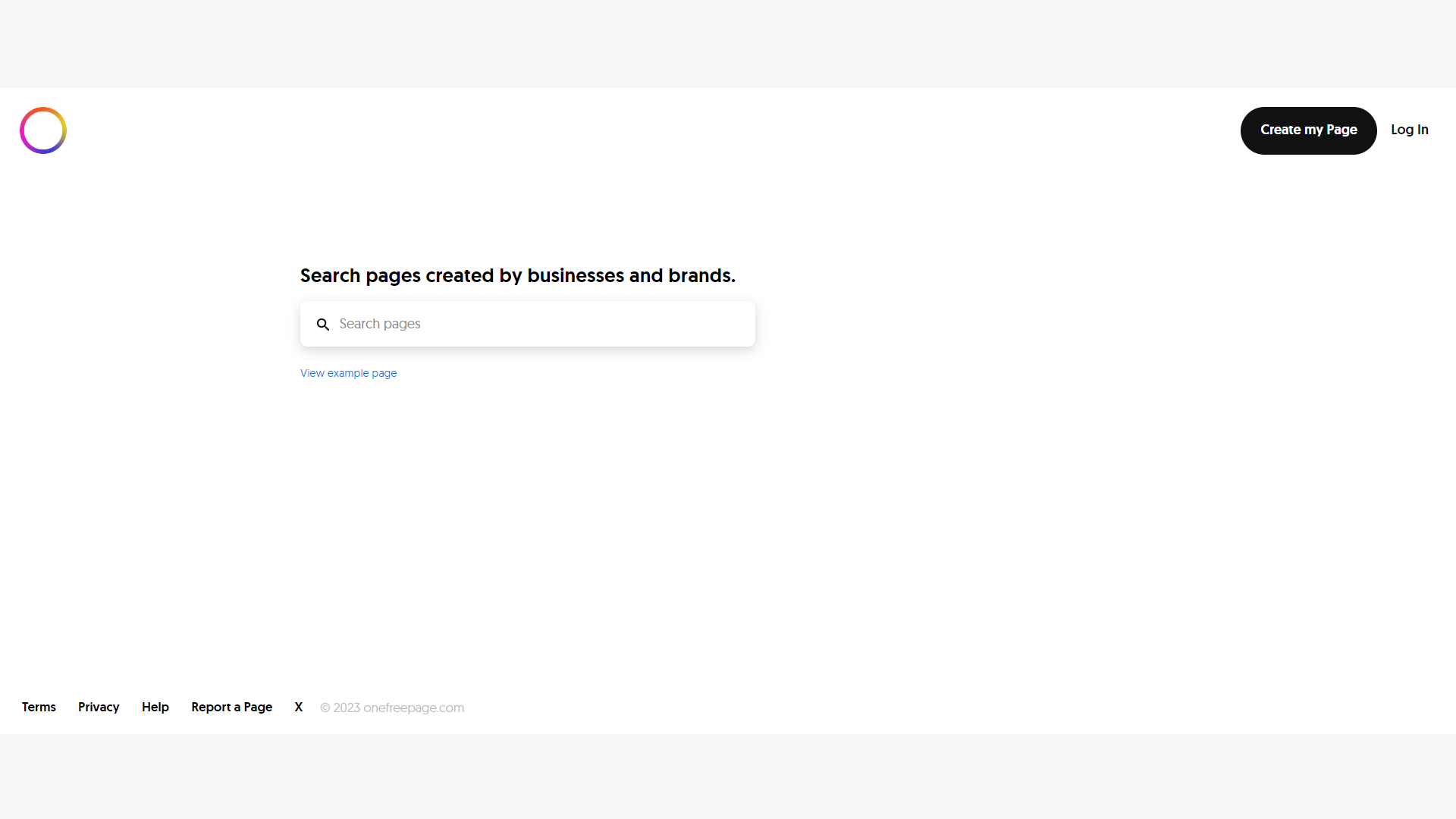The width and height of the screenshot is (1456, 819).
Task: Focus the Search pages input field
Action: tap(528, 324)
